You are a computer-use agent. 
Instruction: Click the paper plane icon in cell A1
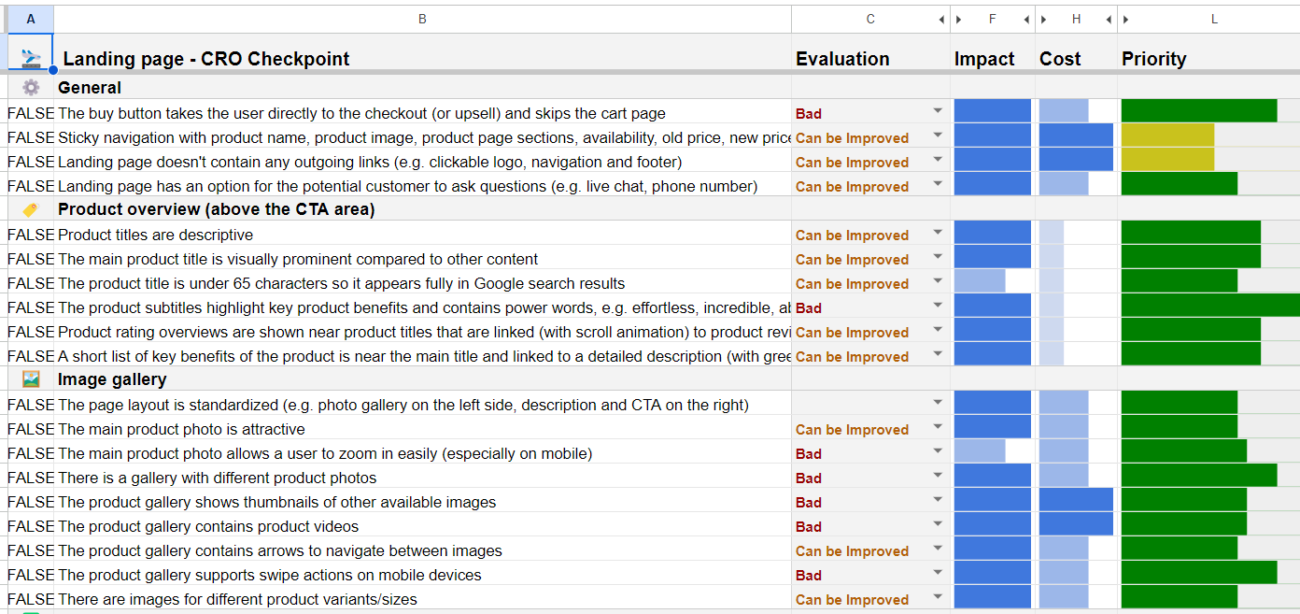[30, 58]
